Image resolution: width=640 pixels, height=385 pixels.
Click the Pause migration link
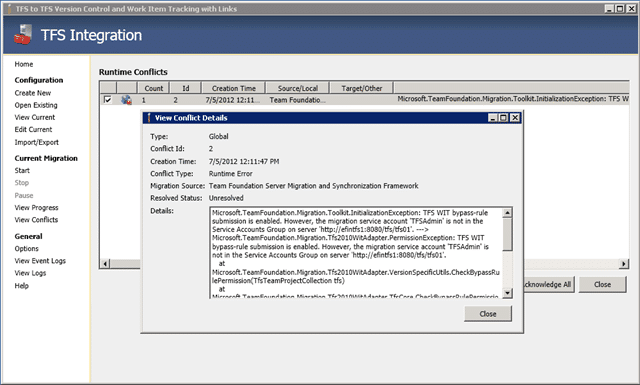pyautogui.click(x=24, y=195)
